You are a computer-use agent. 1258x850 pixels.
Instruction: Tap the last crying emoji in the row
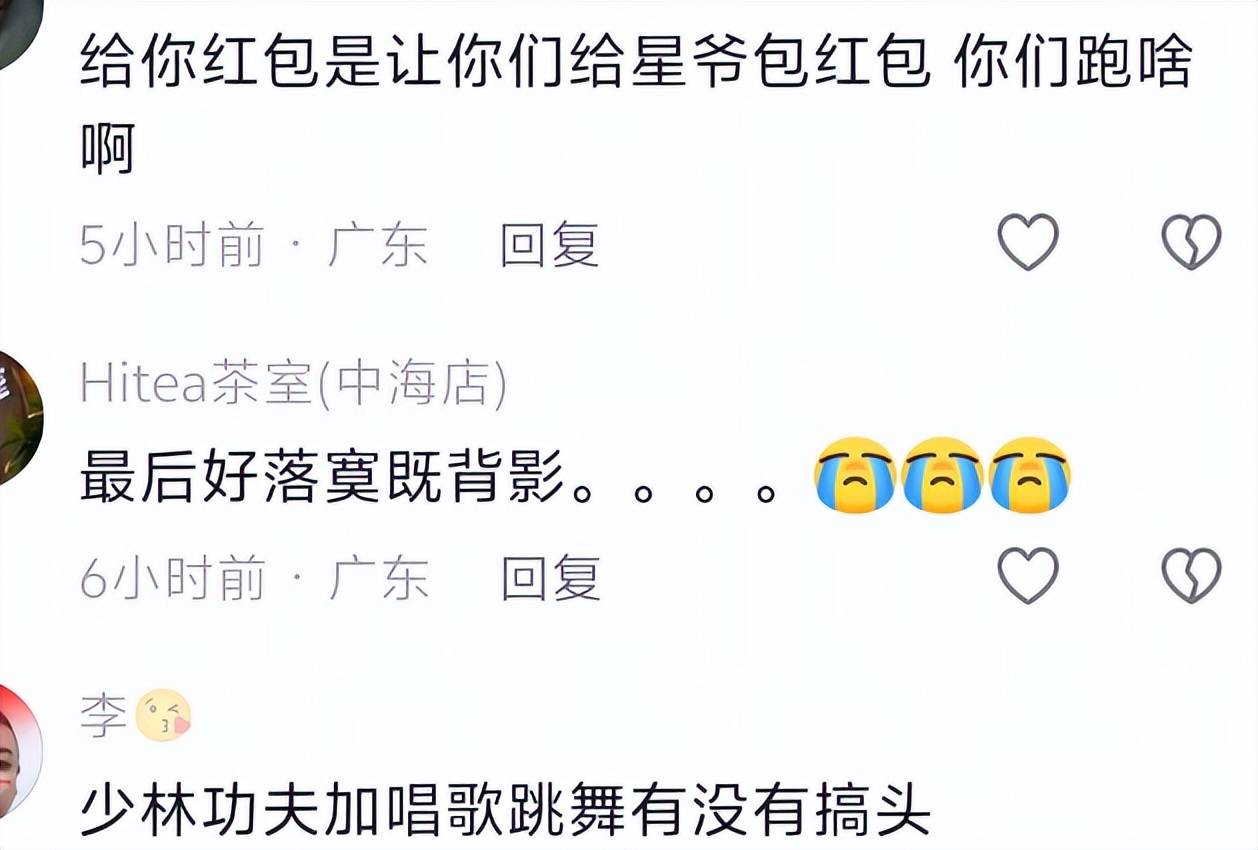[x=1029, y=475]
